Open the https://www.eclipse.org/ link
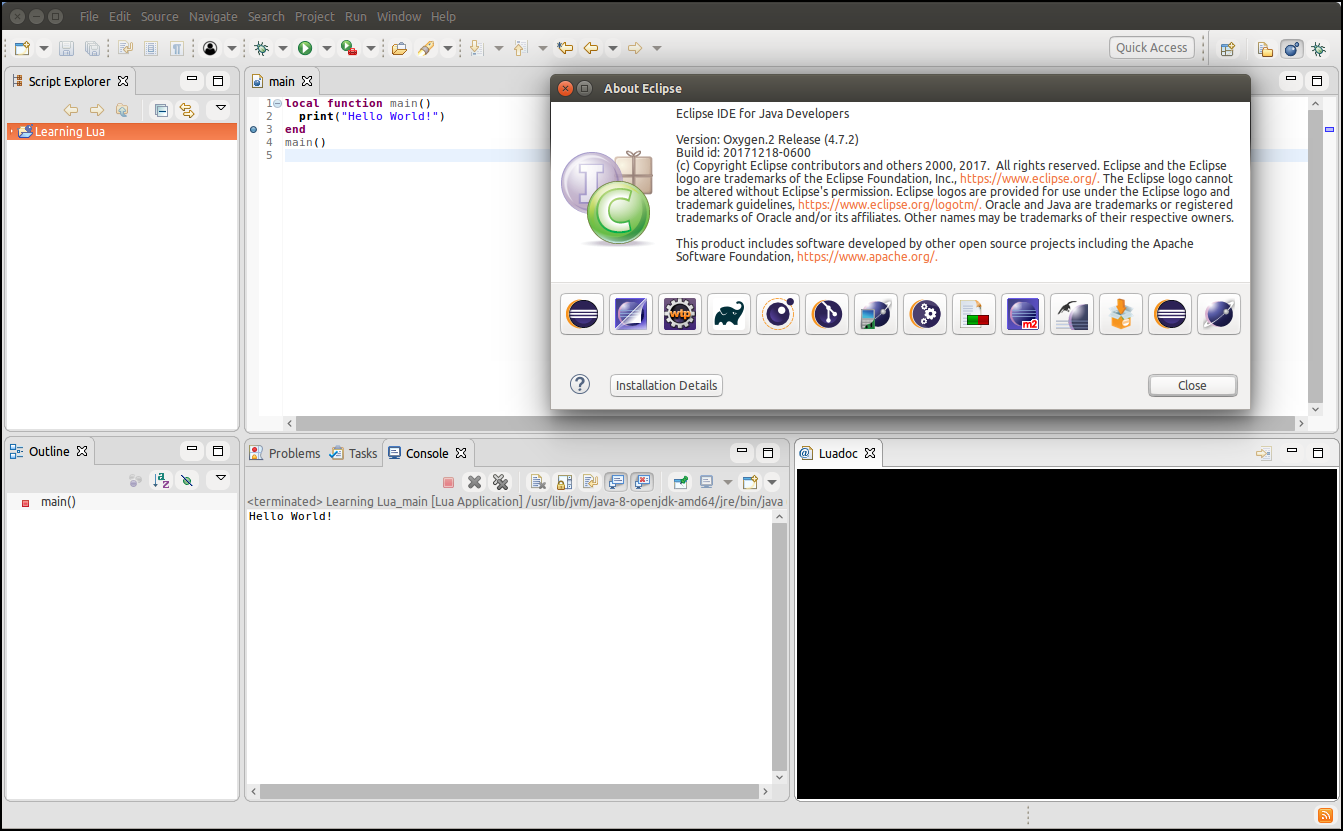1343x831 pixels. click(x=1029, y=179)
